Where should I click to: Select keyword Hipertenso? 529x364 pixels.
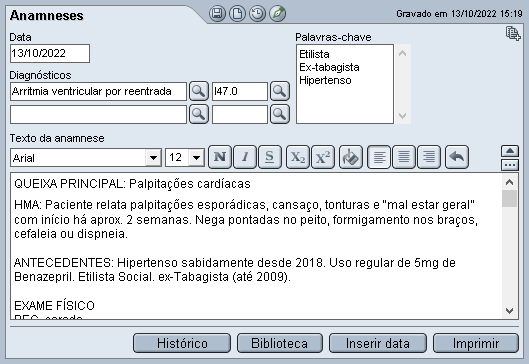pos(325,80)
